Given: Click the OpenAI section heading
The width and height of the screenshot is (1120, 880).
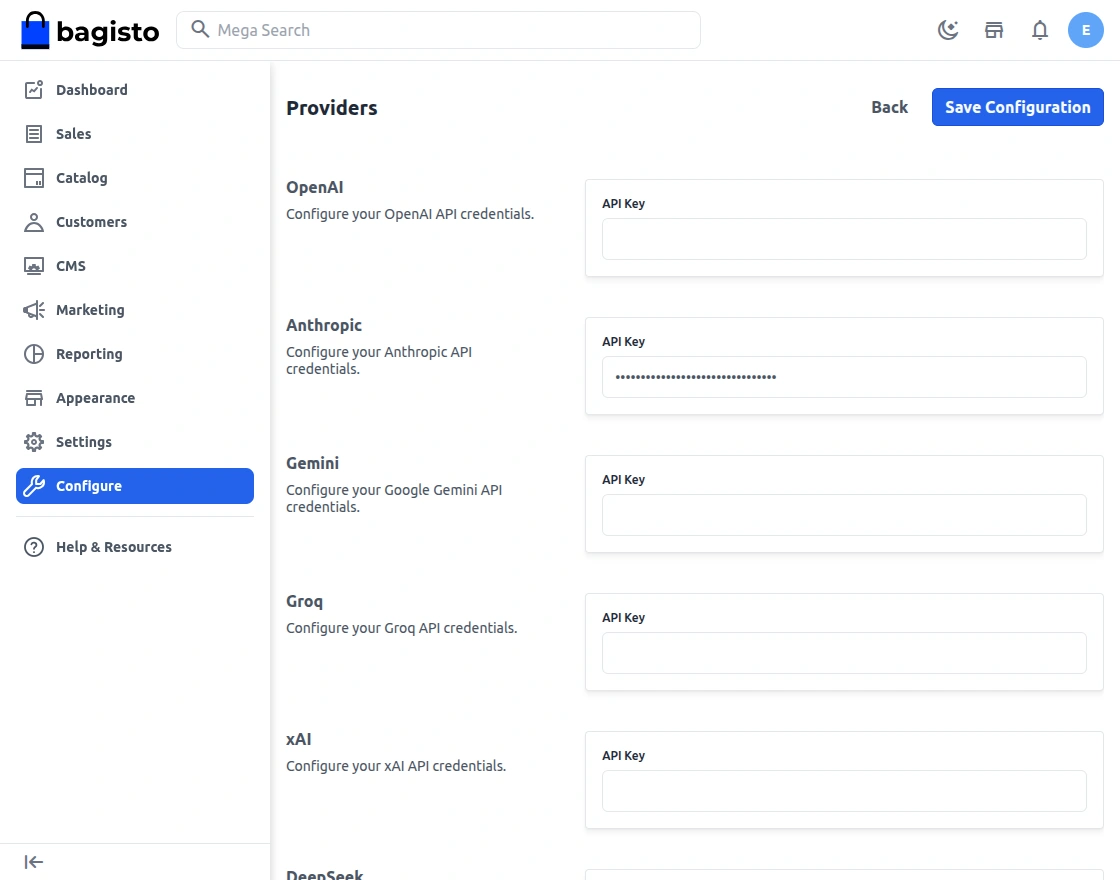Looking at the screenshot, I should pyautogui.click(x=314, y=187).
